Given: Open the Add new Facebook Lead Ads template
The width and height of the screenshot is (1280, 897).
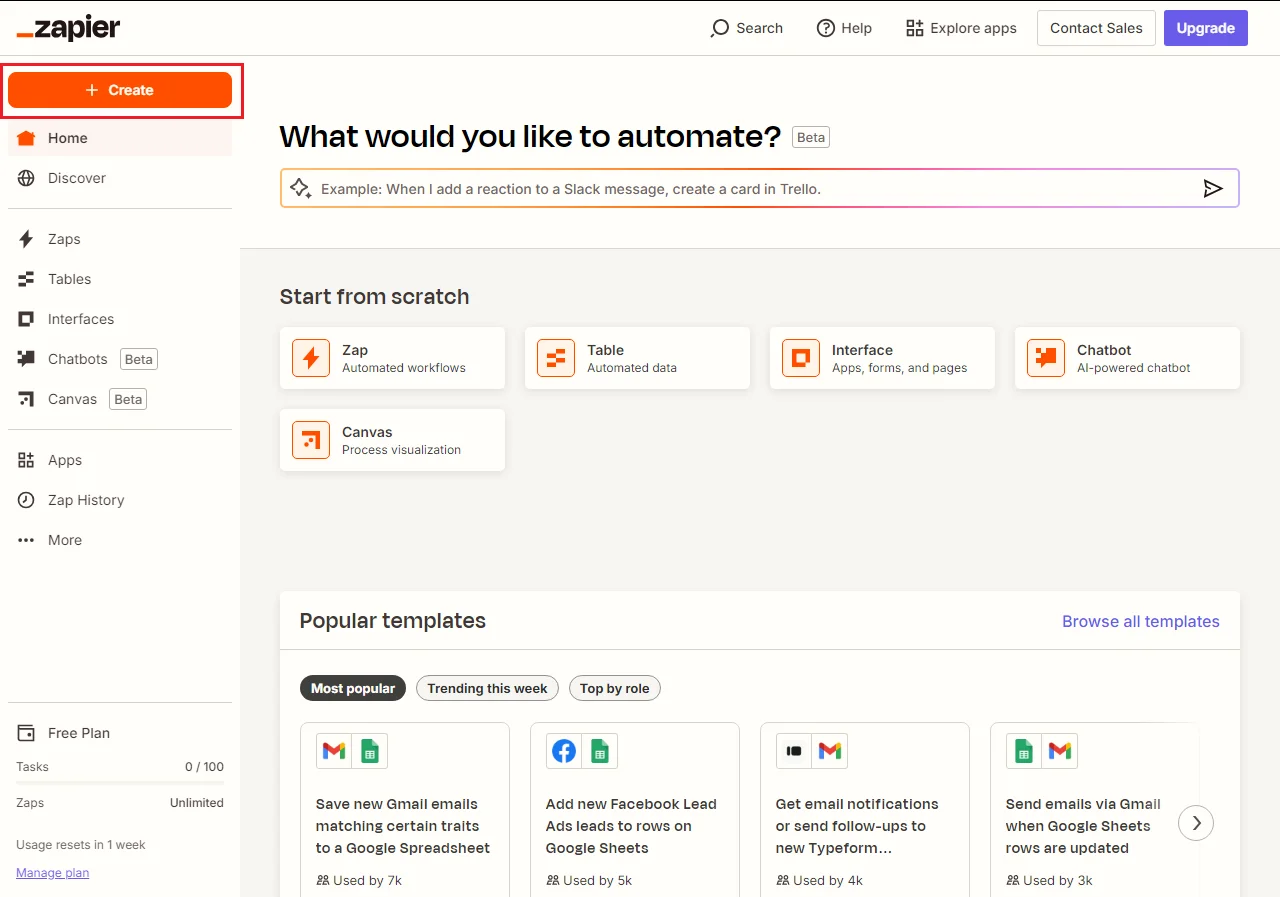Looking at the screenshot, I should coord(635,810).
